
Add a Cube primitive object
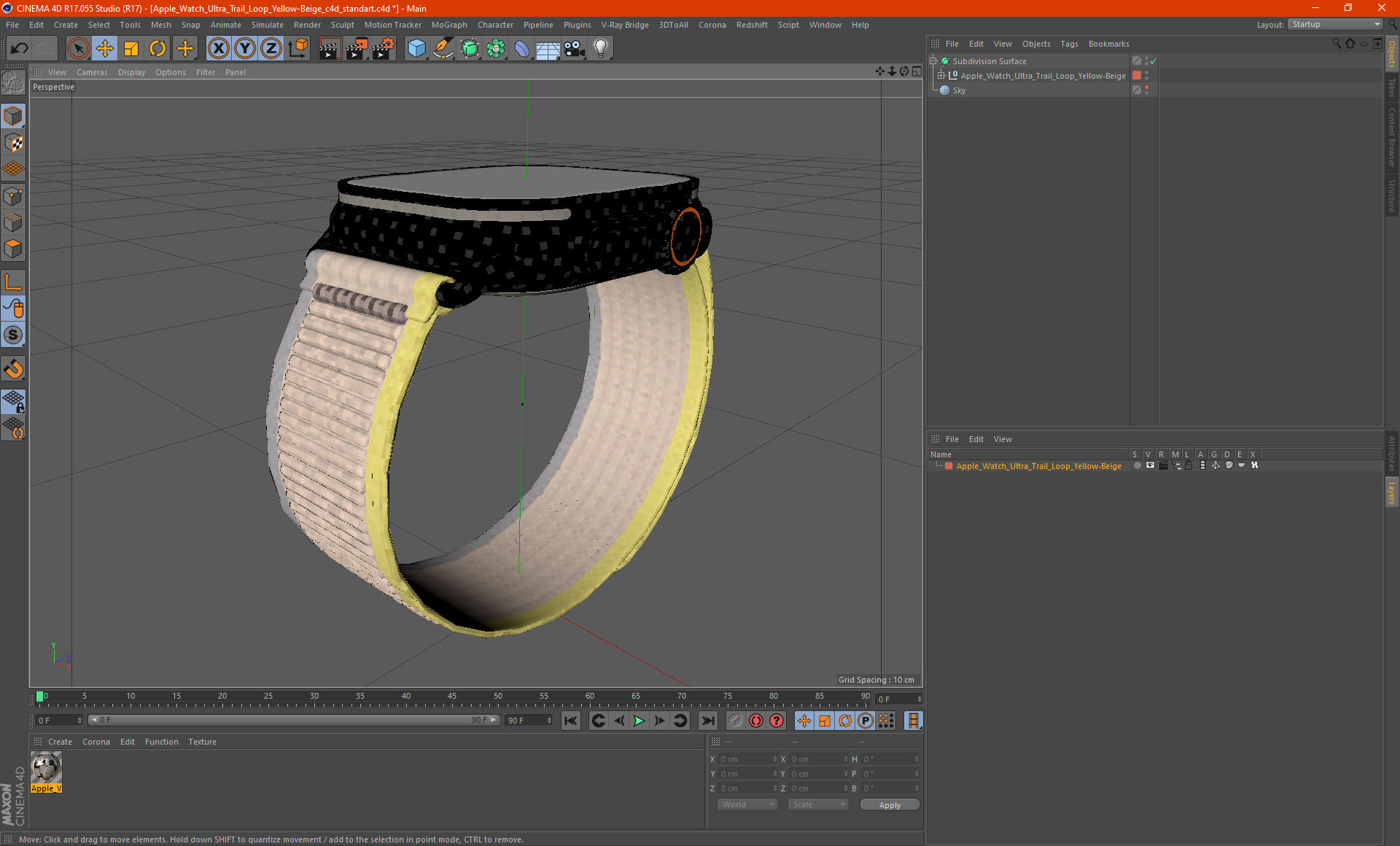(x=416, y=49)
